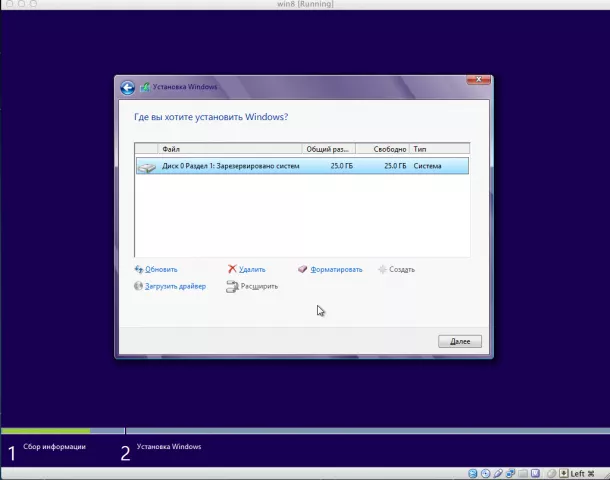The width and height of the screenshot is (610, 480).
Task: Click the Форматировать eraser icon
Action: pos(303,269)
